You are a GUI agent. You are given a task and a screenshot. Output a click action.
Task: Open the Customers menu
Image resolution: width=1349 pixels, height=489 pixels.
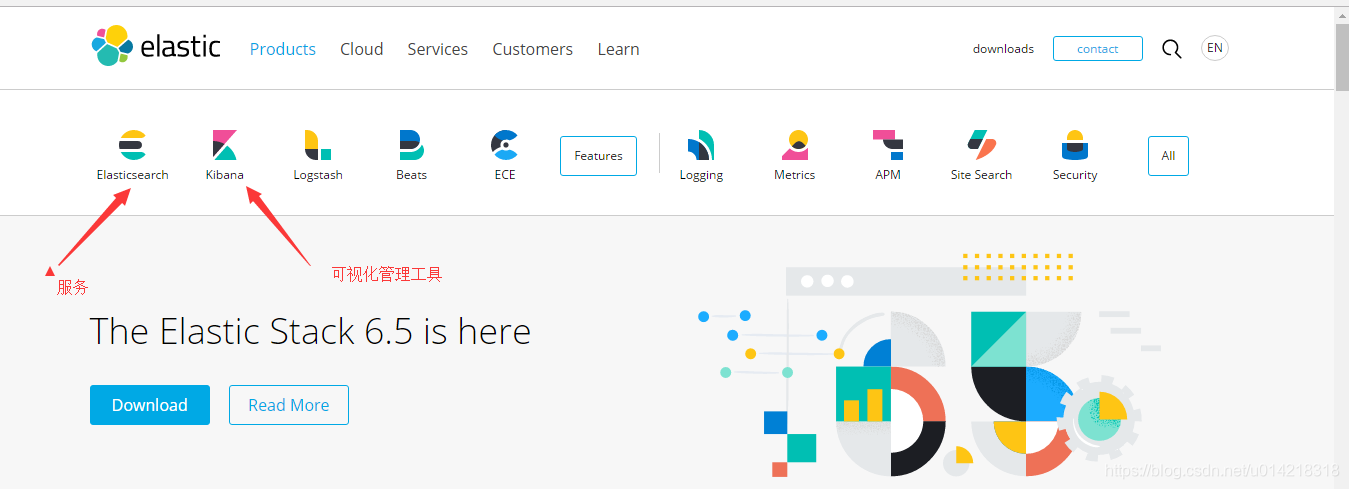[x=533, y=49]
